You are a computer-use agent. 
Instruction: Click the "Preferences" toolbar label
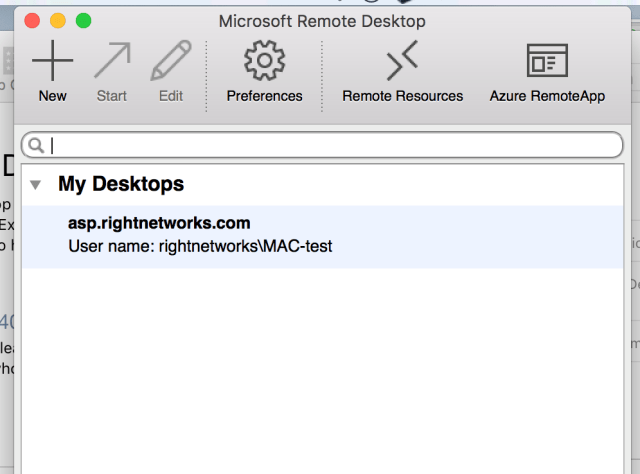(x=264, y=97)
